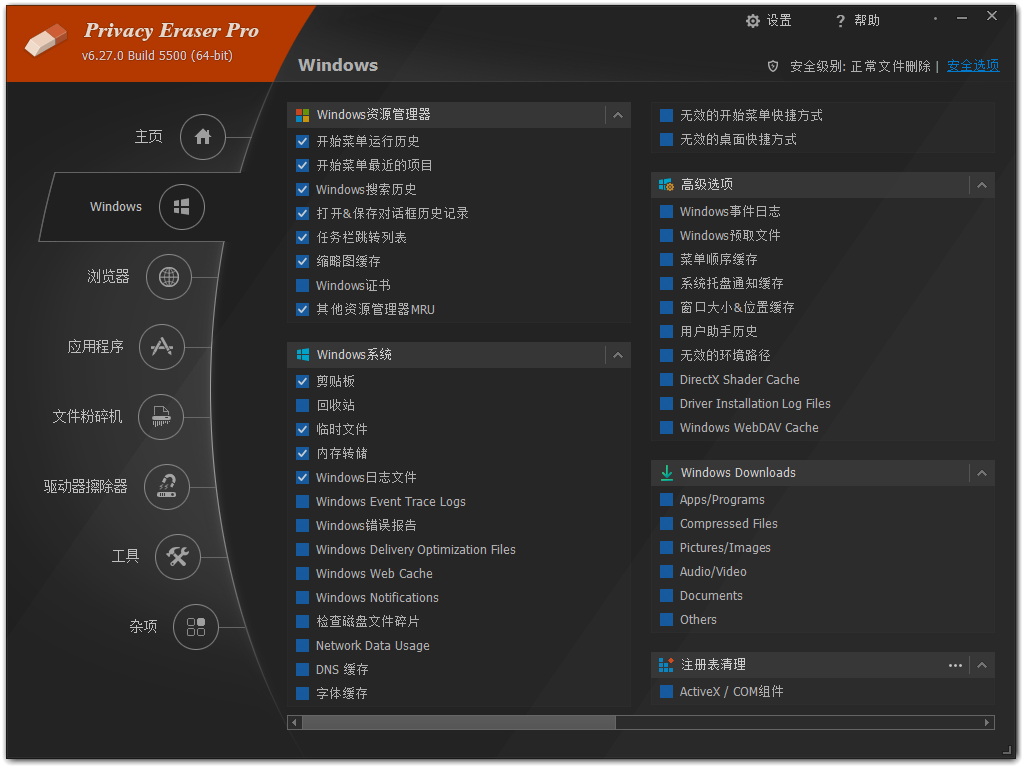The width and height of the screenshot is (1024, 768).
Task: Collapse the Windows资源管理器 section
Action: [x=618, y=115]
